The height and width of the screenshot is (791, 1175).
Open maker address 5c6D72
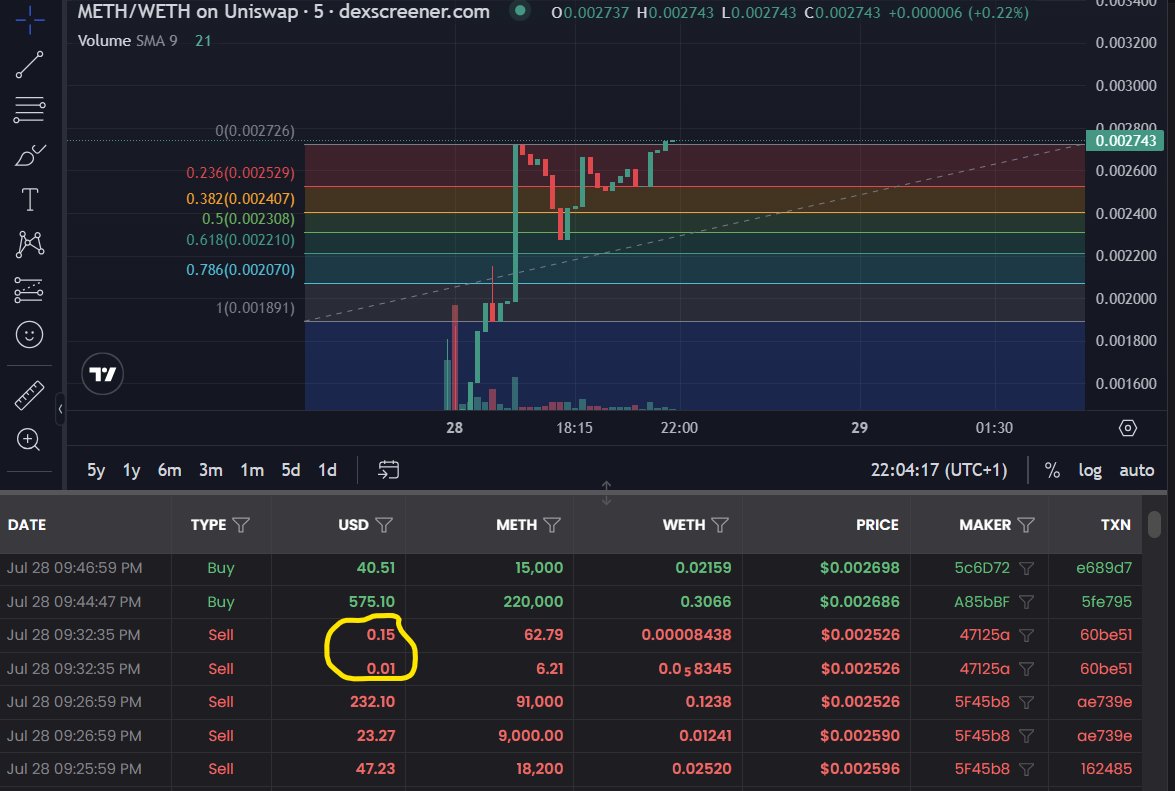click(982, 568)
